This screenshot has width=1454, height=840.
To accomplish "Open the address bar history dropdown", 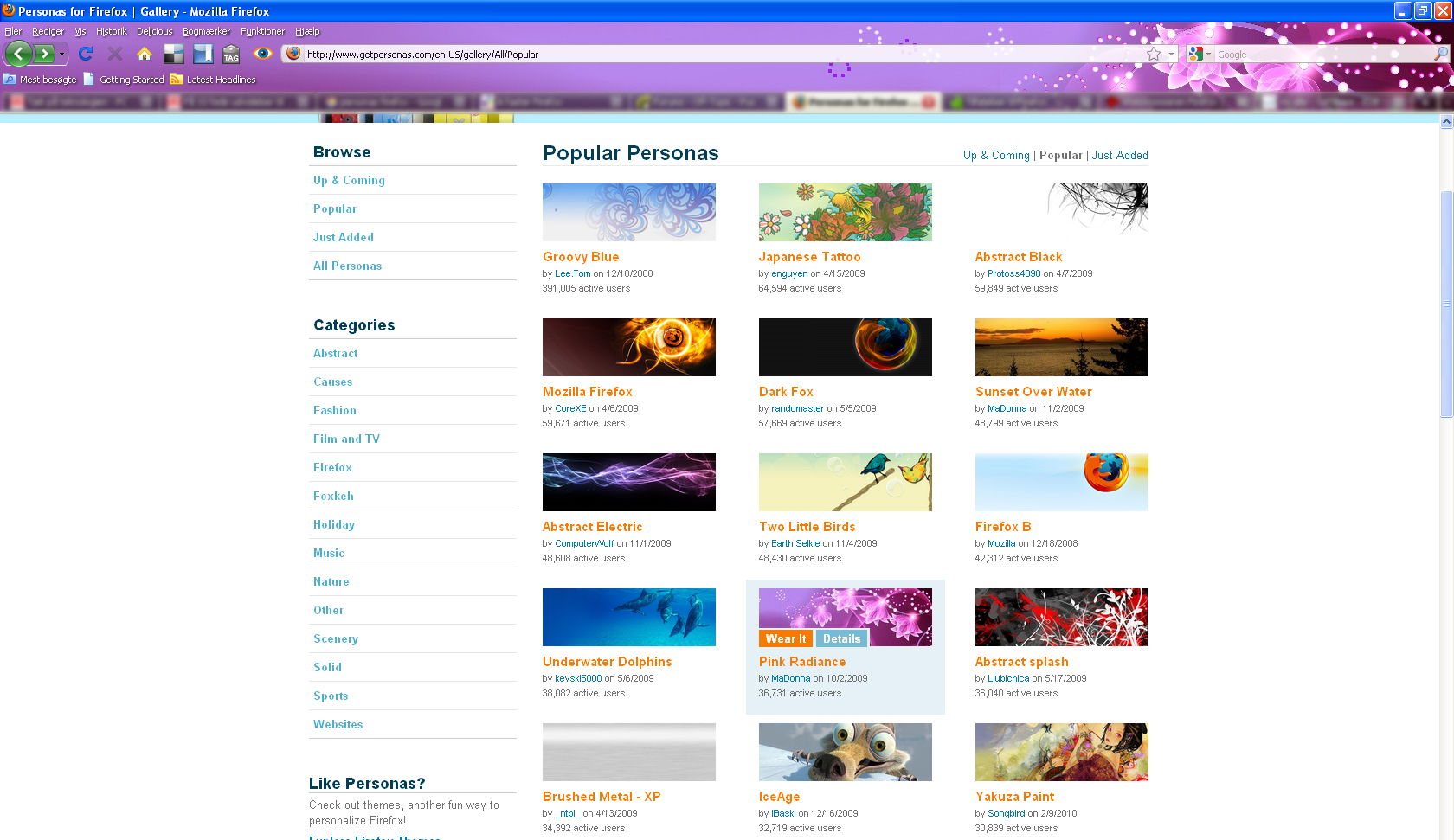I will 1171,54.
